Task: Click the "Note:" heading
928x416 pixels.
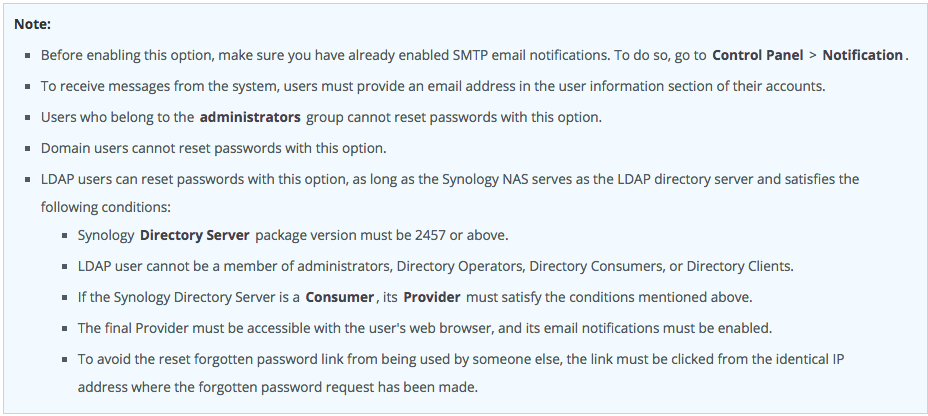Action: (33, 23)
